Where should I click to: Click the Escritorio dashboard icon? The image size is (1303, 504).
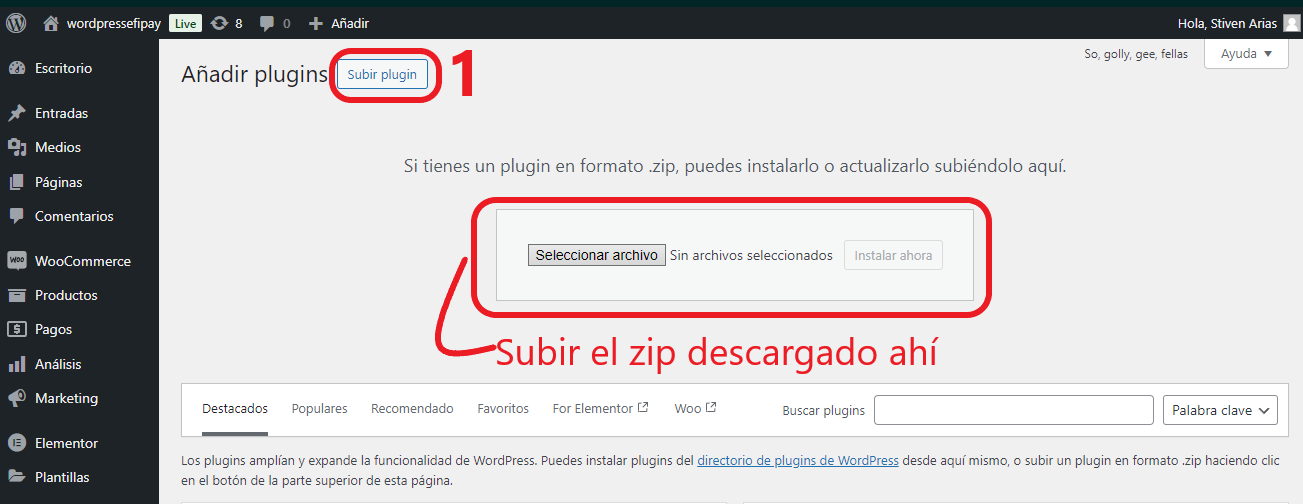(17, 68)
